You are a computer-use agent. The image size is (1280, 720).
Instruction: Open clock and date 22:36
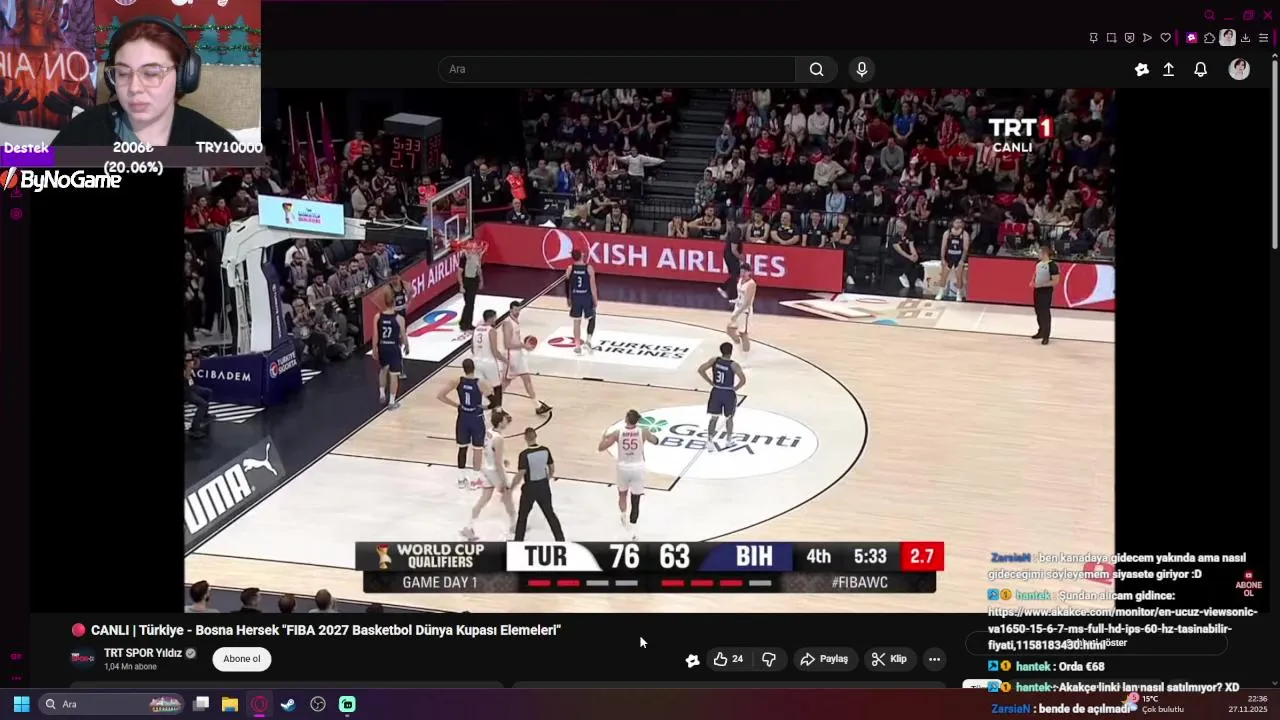1248,704
